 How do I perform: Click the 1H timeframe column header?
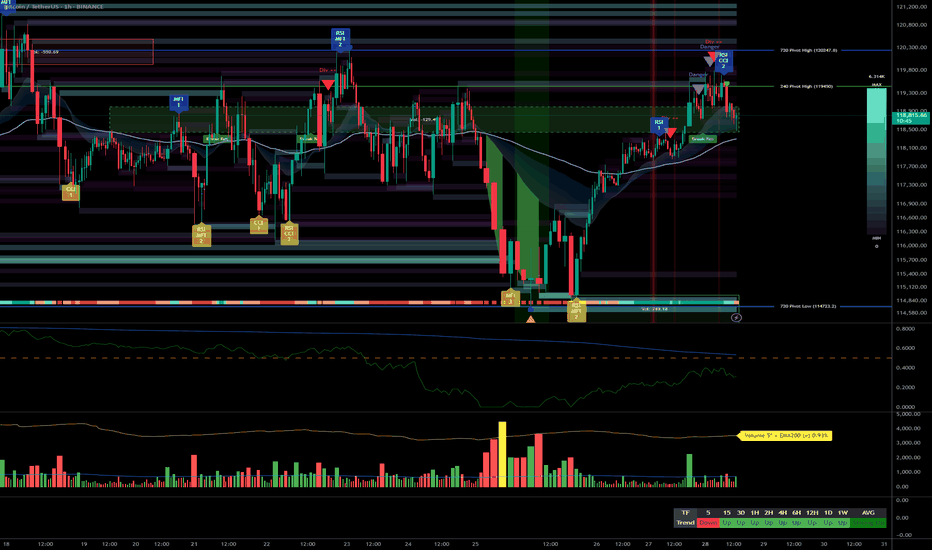pyautogui.click(x=755, y=513)
